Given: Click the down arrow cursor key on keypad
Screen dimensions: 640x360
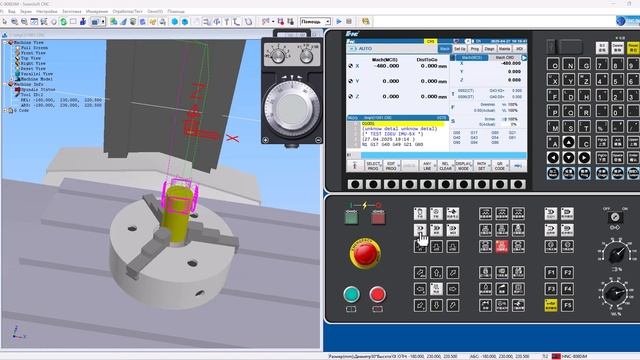Looking at the screenshot, I should tap(569, 158).
